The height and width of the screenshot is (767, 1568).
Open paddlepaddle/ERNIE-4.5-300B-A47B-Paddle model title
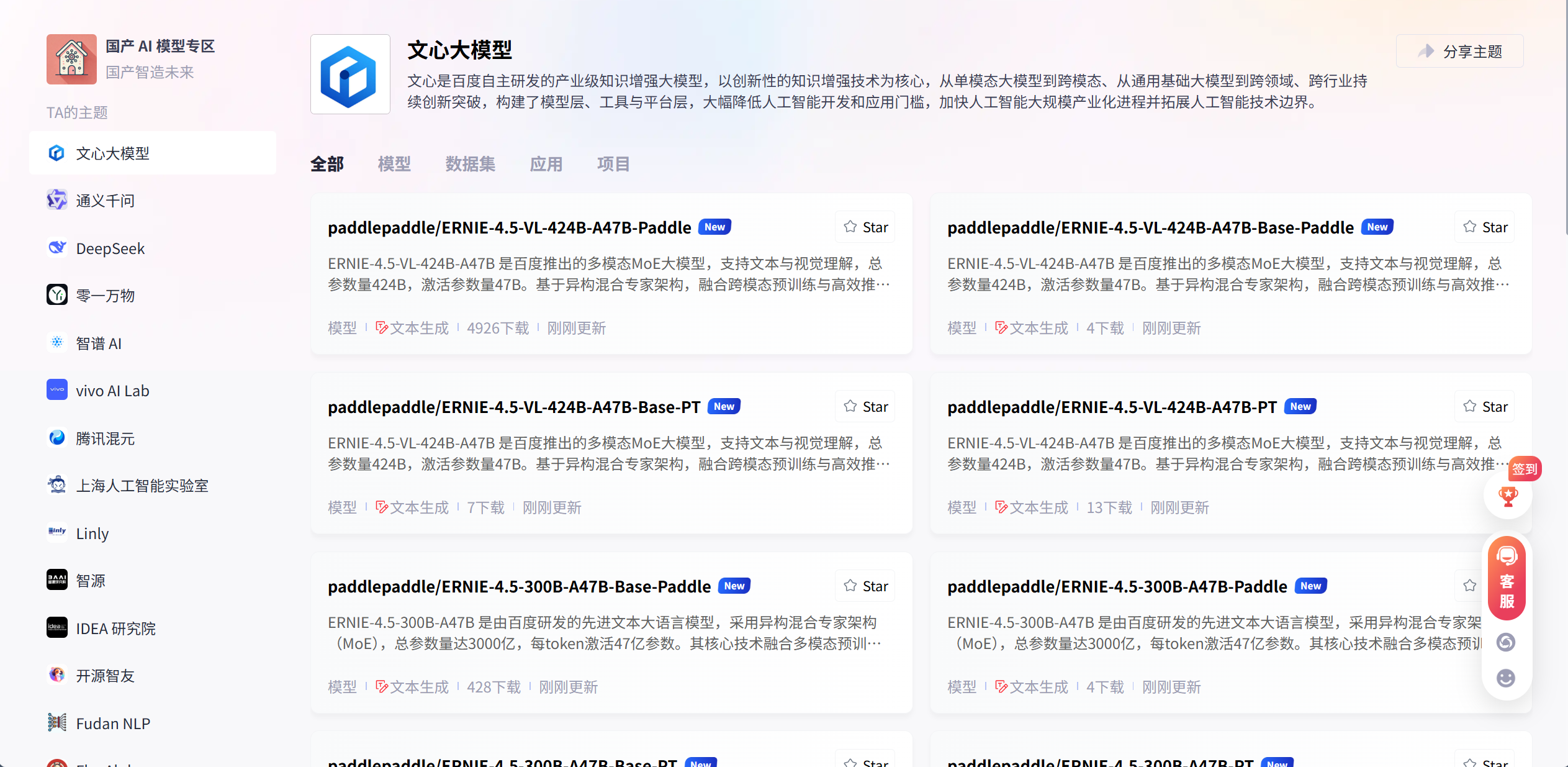pos(1117,586)
